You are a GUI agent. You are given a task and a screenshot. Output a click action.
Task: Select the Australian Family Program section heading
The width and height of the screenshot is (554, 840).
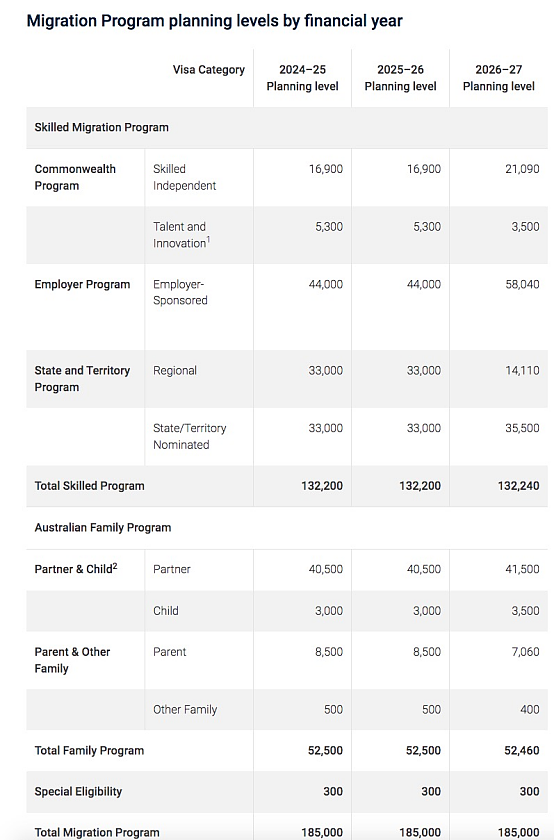tap(103, 528)
